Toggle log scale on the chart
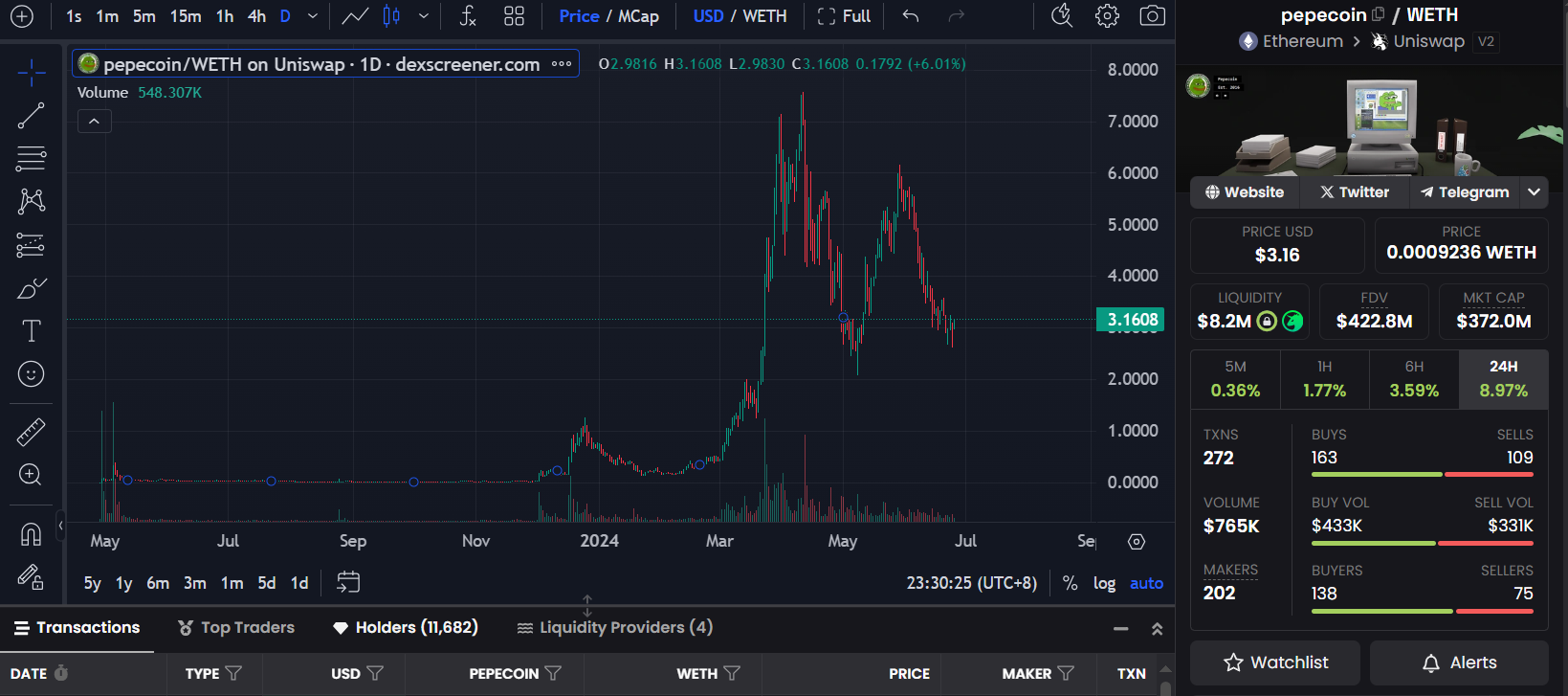Image resolution: width=1568 pixels, height=696 pixels. 1104,583
